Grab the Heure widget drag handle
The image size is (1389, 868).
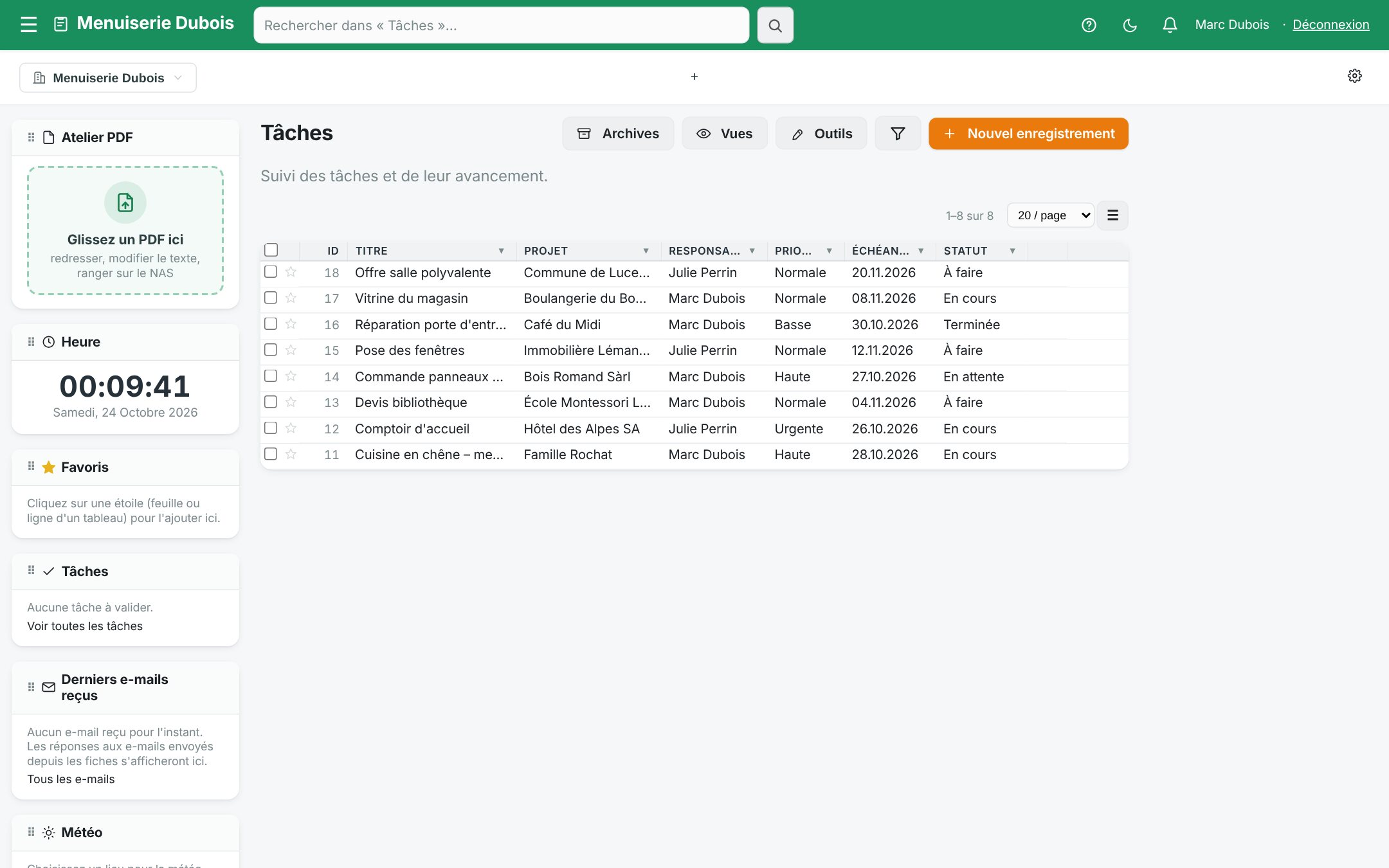31,341
